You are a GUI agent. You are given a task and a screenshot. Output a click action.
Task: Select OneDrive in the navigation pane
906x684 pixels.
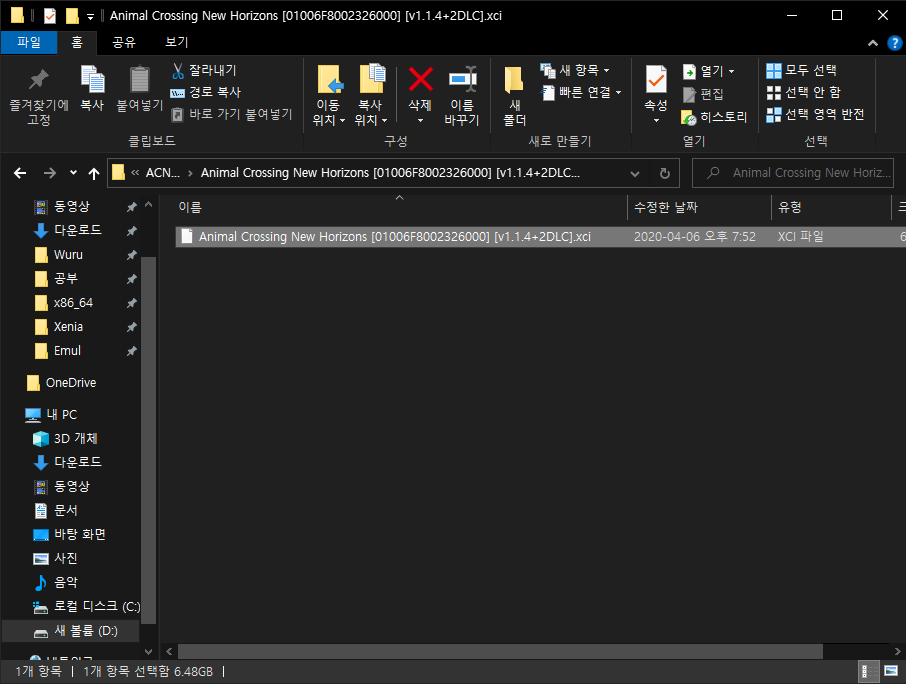[x=70, y=383]
